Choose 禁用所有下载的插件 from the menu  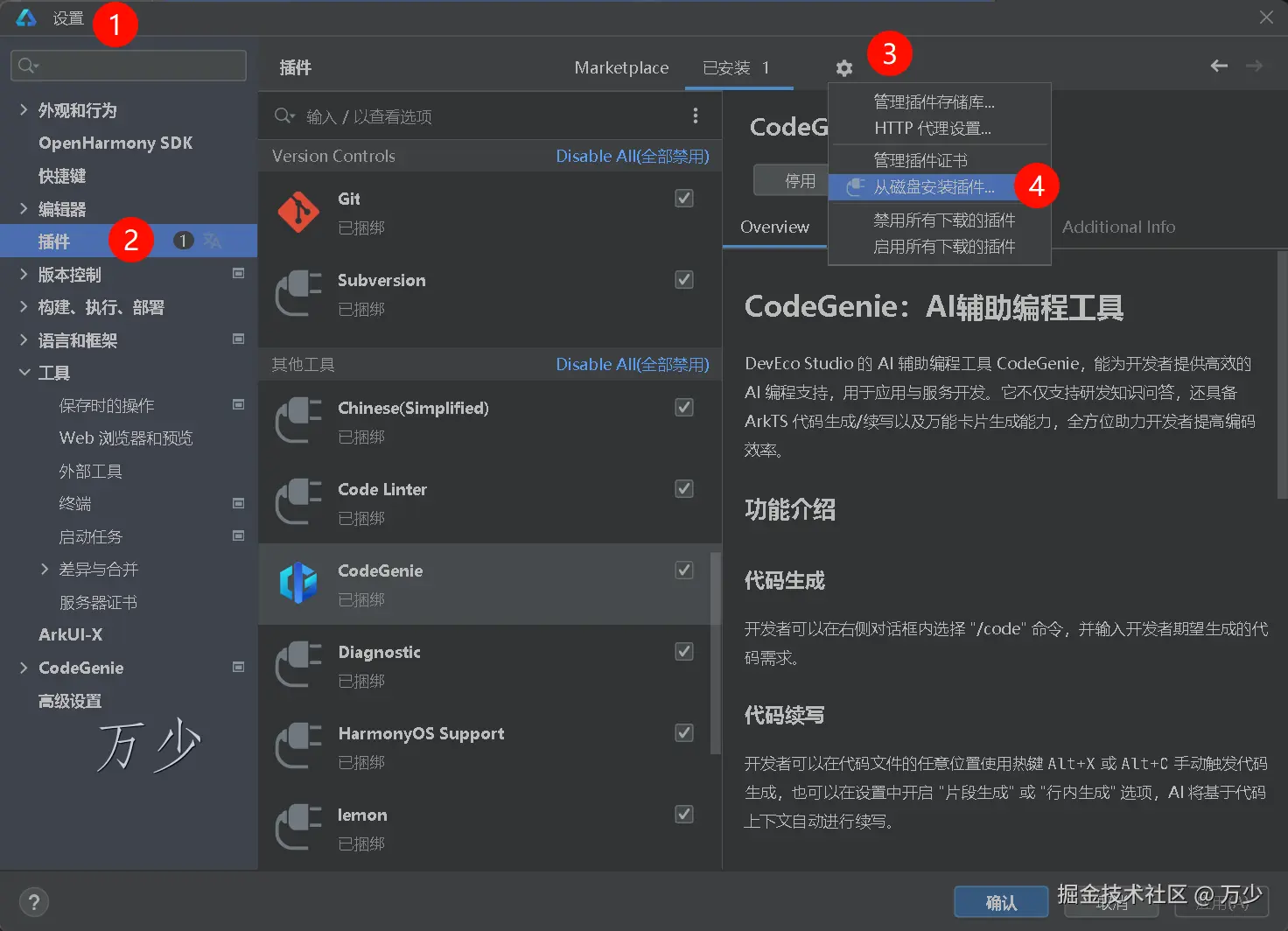(940, 220)
